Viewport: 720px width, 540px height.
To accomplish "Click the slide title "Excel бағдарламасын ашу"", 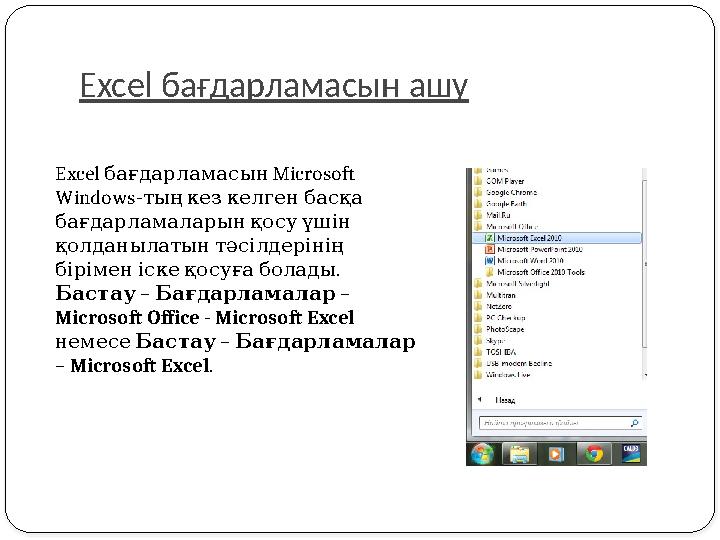I will pyautogui.click(x=274, y=85).
